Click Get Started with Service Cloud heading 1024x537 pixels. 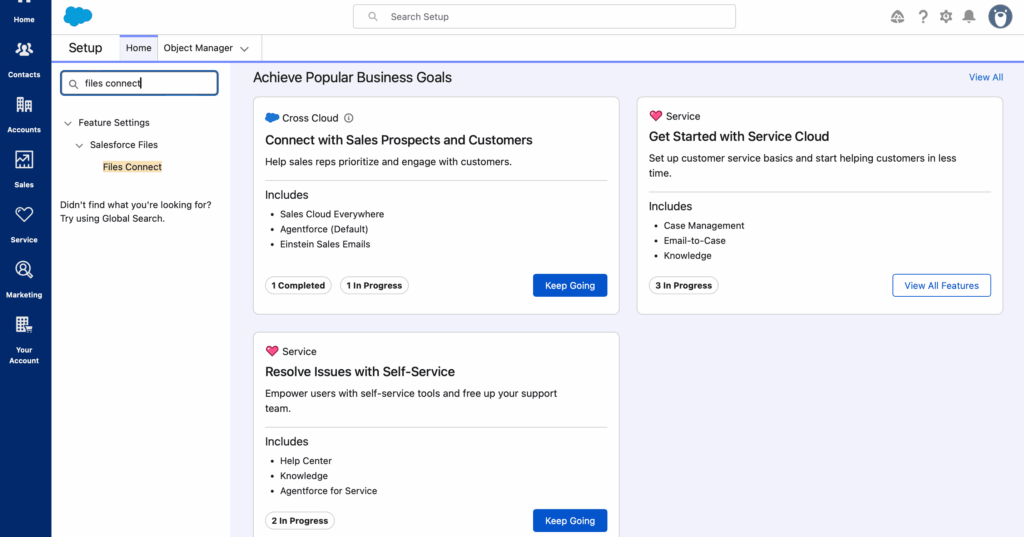tap(739, 137)
